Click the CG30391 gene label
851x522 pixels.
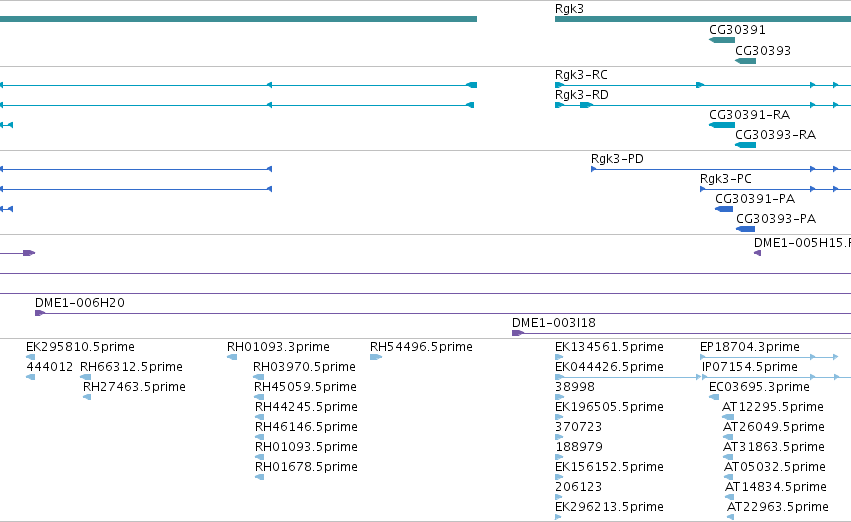click(x=737, y=30)
